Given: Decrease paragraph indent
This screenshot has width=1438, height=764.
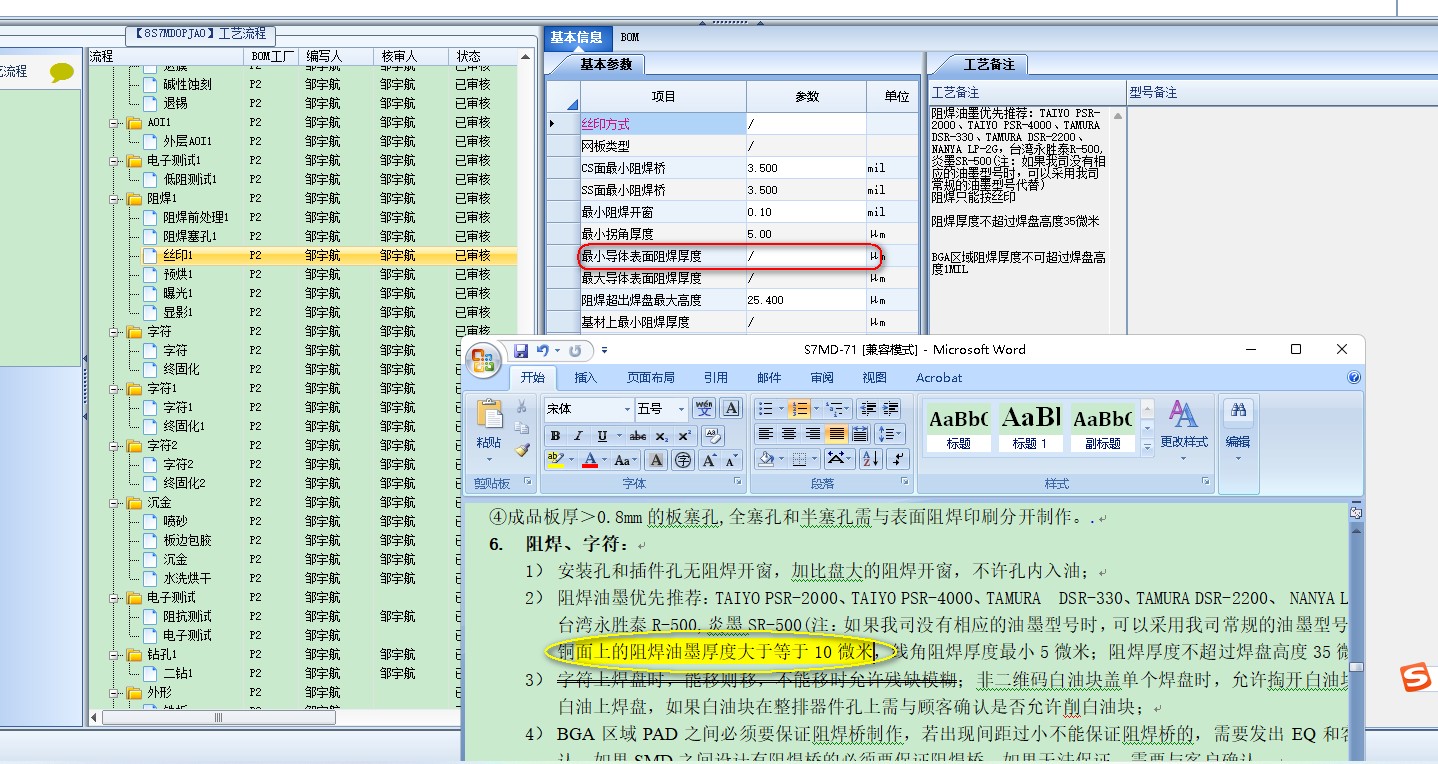Looking at the screenshot, I should [867, 408].
